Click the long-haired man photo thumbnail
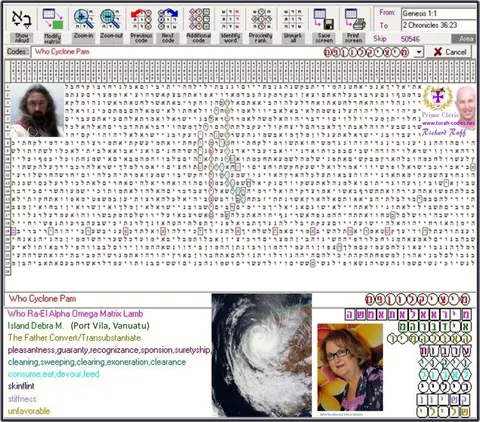Viewport: 480px width, 422px height. coord(37,110)
